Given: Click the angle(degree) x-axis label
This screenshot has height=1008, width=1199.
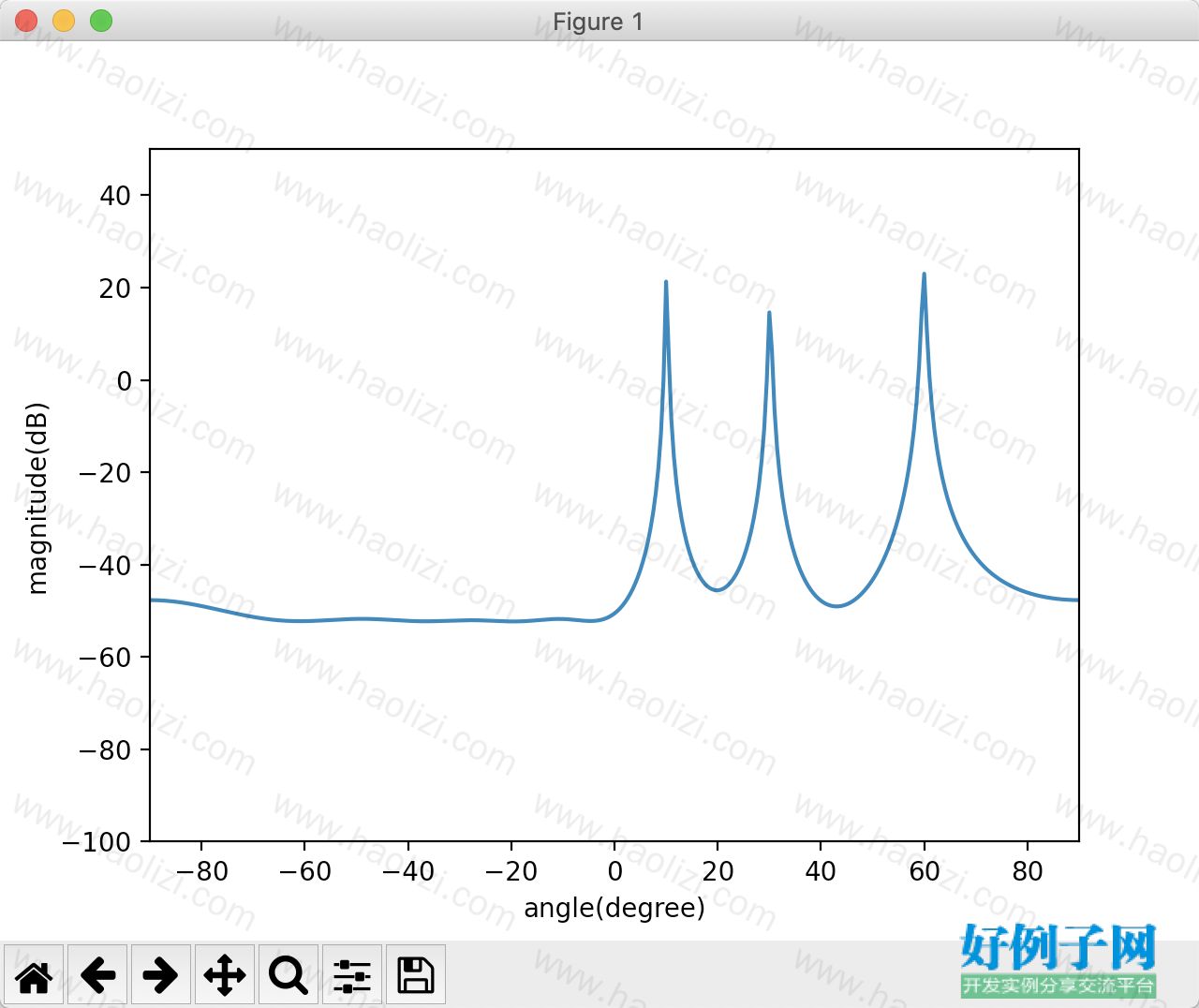Looking at the screenshot, I should [614, 908].
